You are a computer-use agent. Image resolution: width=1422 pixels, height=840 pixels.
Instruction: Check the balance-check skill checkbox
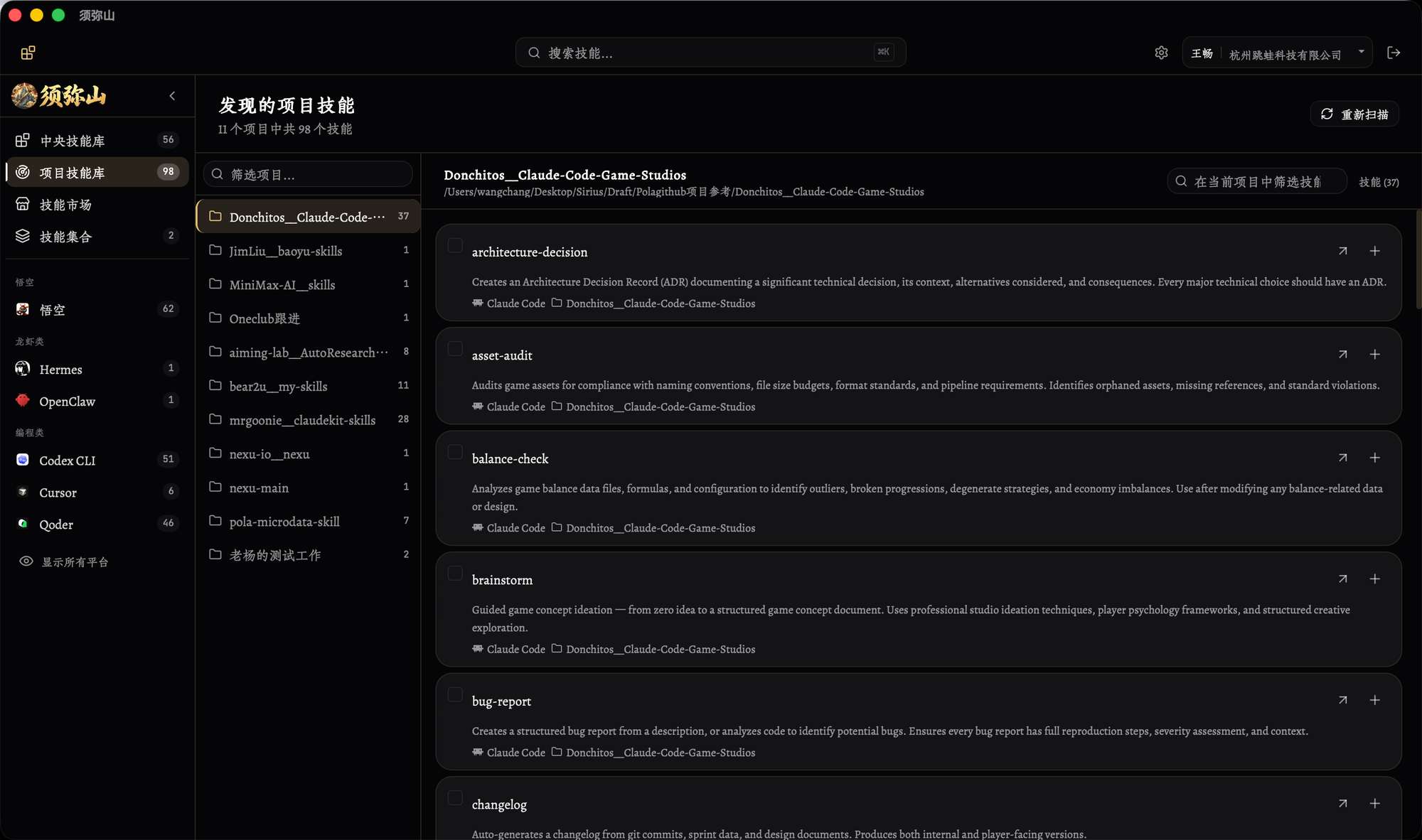pyautogui.click(x=455, y=452)
